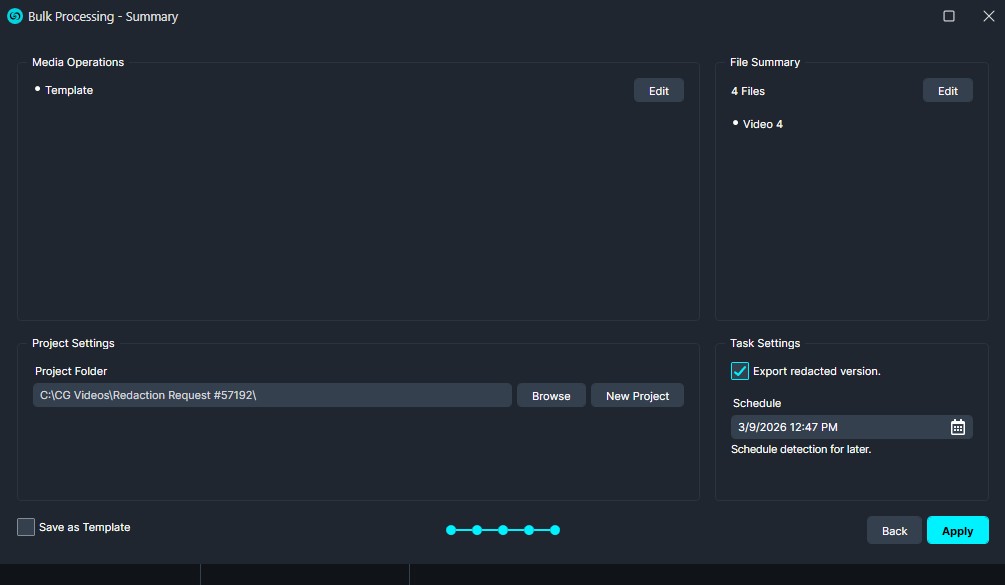Click the app logo in the title bar

tap(15, 16)
